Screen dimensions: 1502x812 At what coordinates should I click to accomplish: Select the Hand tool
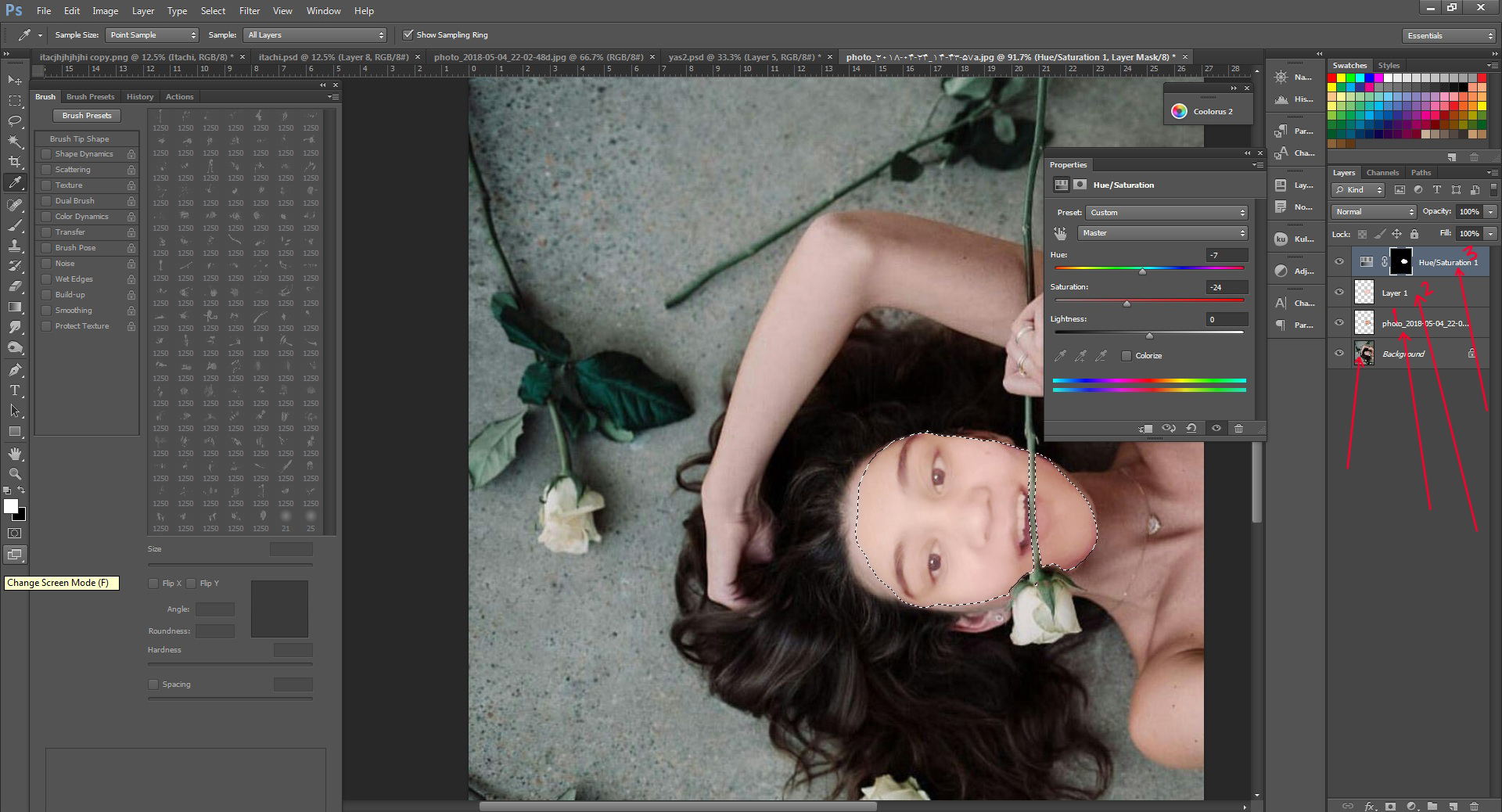[15, 454]
